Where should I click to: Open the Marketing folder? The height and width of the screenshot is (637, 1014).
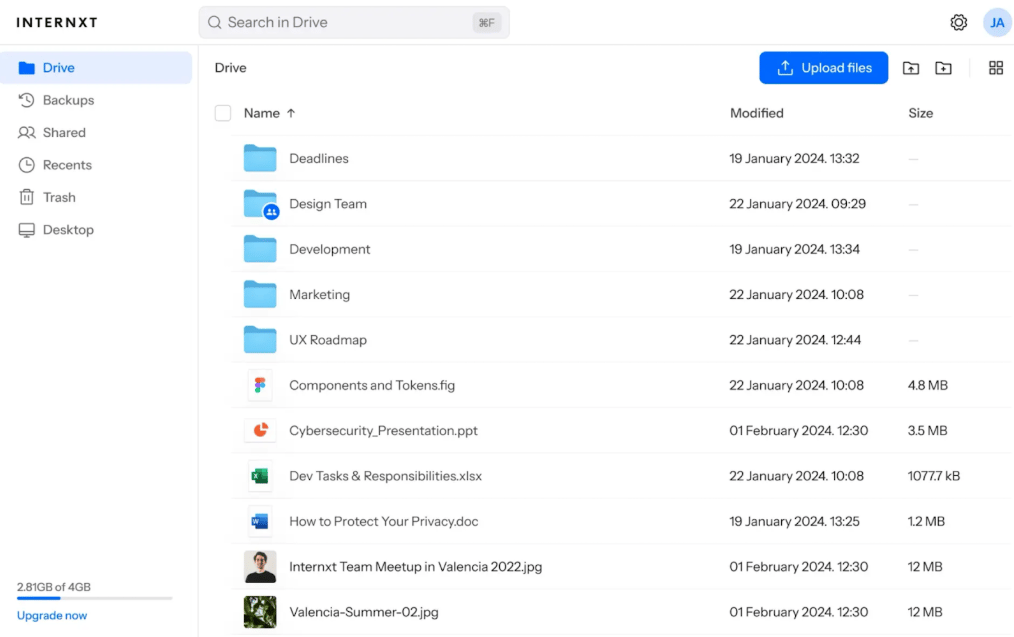click(x=319, y=294)
